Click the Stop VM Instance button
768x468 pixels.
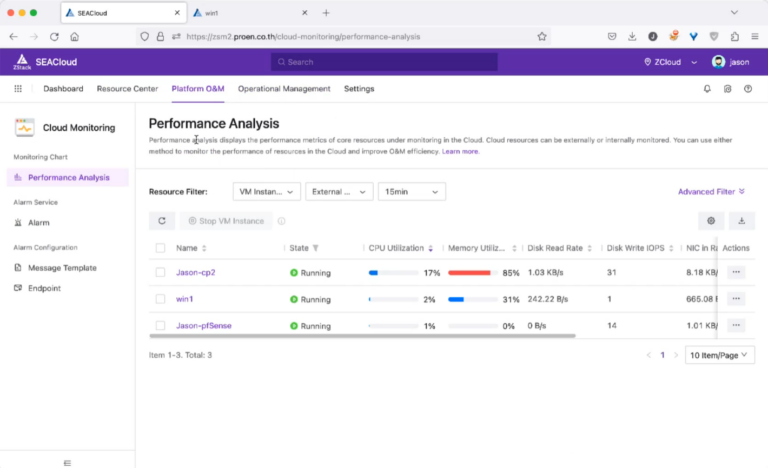click(226, 221)
